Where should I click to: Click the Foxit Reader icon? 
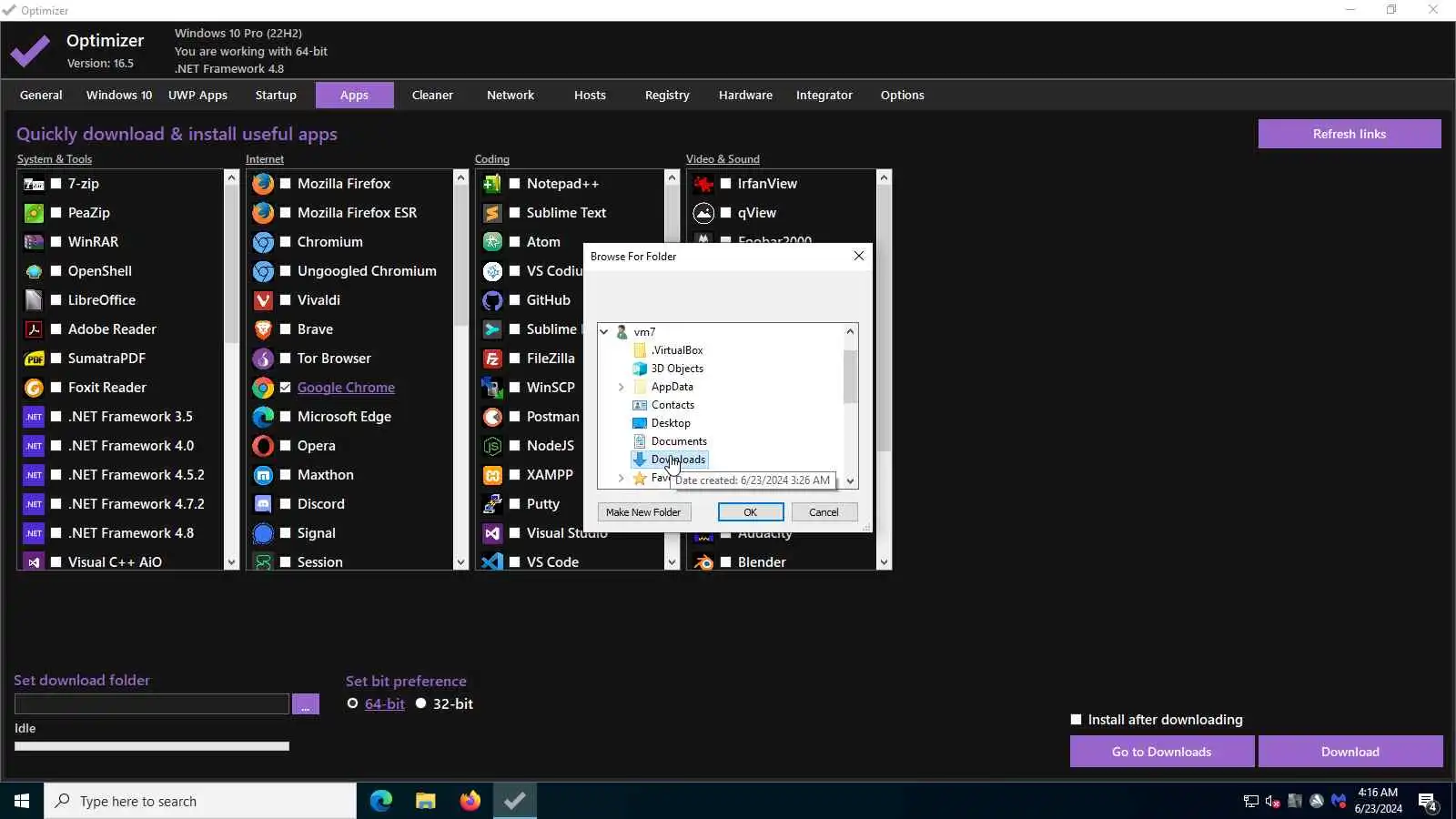click(34, 388)
